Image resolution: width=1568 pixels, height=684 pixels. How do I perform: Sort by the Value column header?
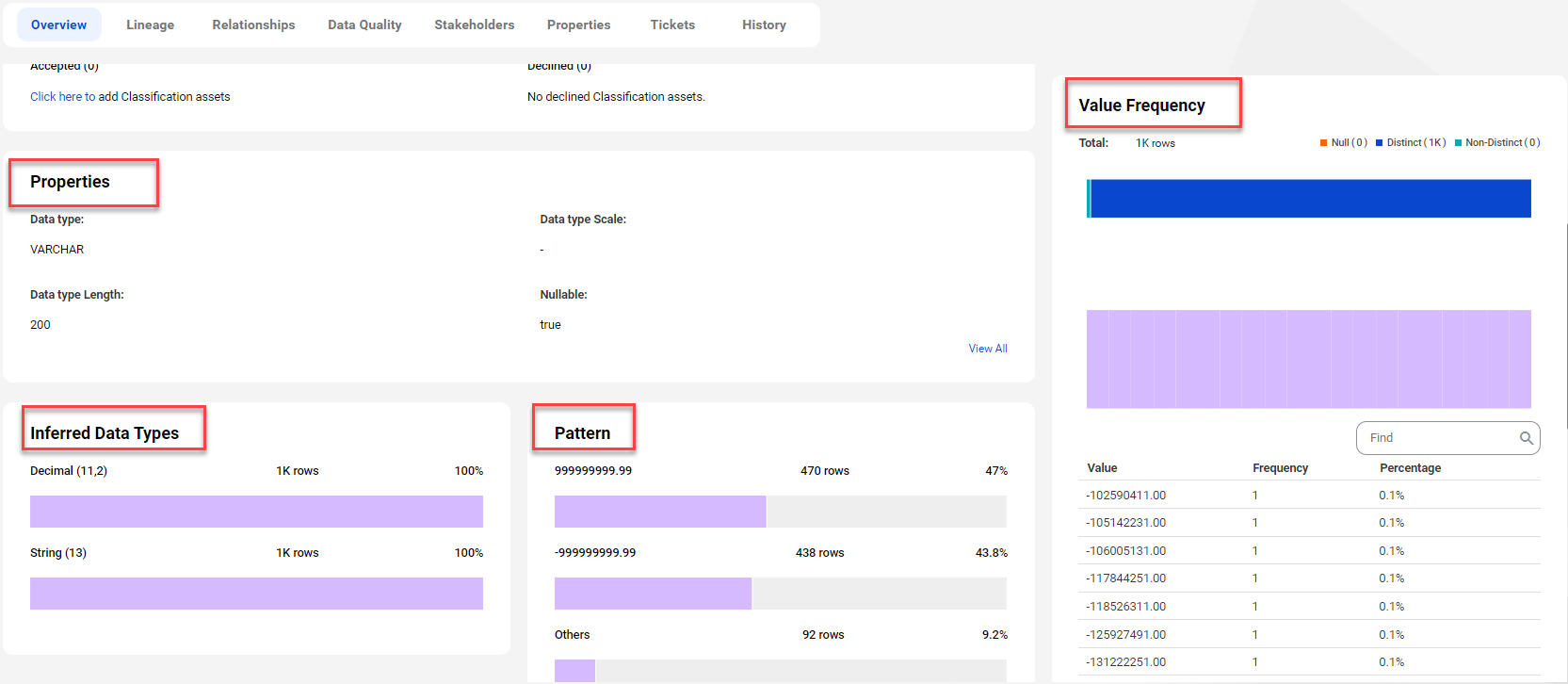click(x=1102, y=468)
